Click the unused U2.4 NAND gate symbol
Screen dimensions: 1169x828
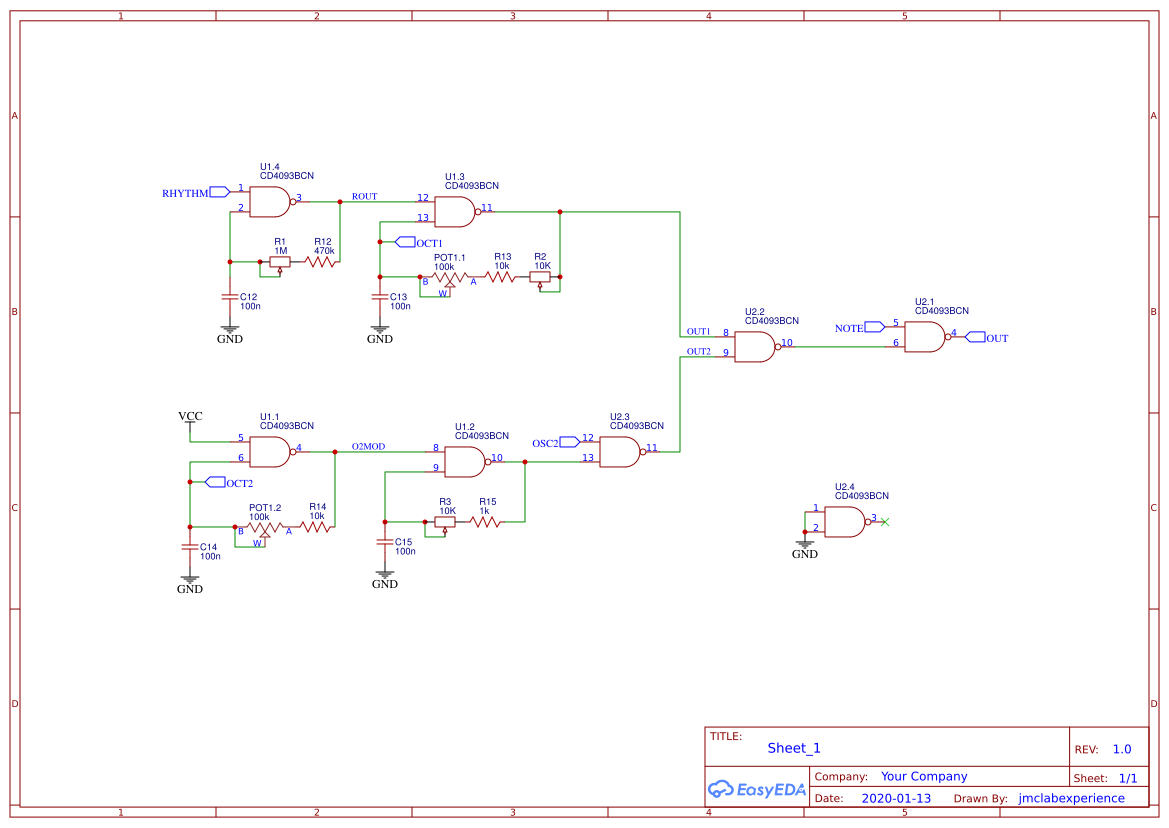(x=843, y=520)
